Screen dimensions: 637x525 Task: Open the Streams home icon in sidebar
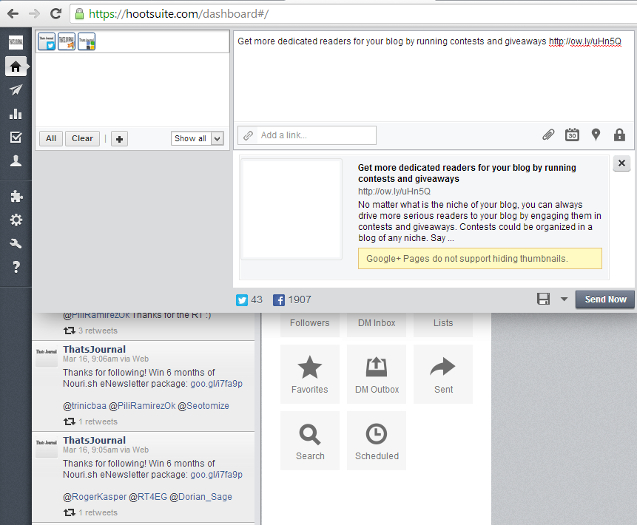[x=15, y=66]
